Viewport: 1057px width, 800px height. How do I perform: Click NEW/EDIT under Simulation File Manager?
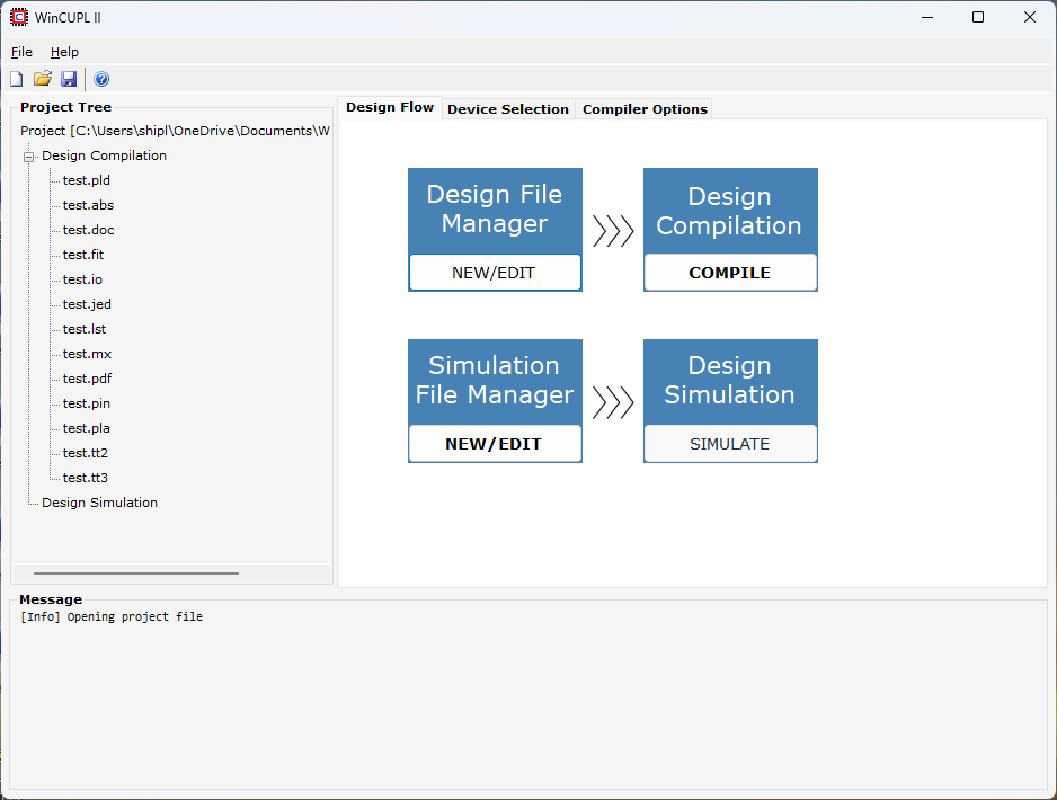(x=494, y=443)
